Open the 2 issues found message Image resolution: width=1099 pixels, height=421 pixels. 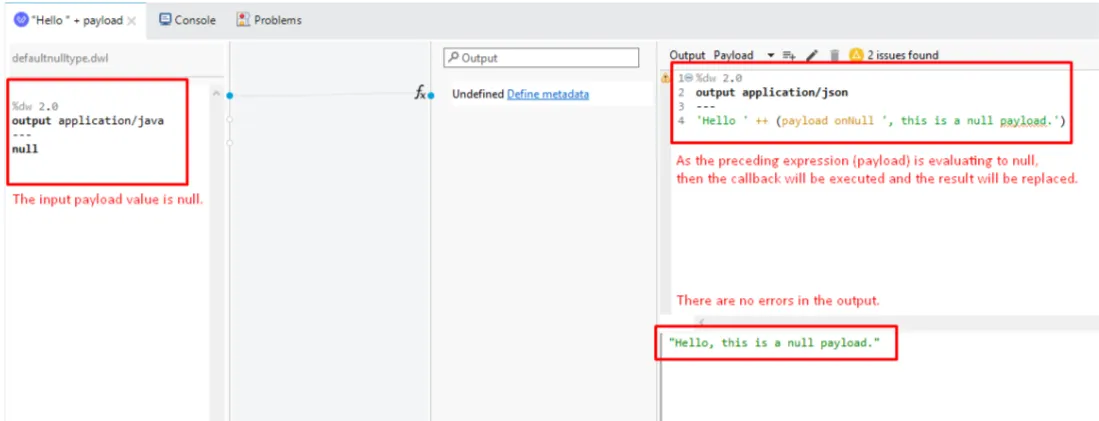pyautogui.click(x=903, y=55)
